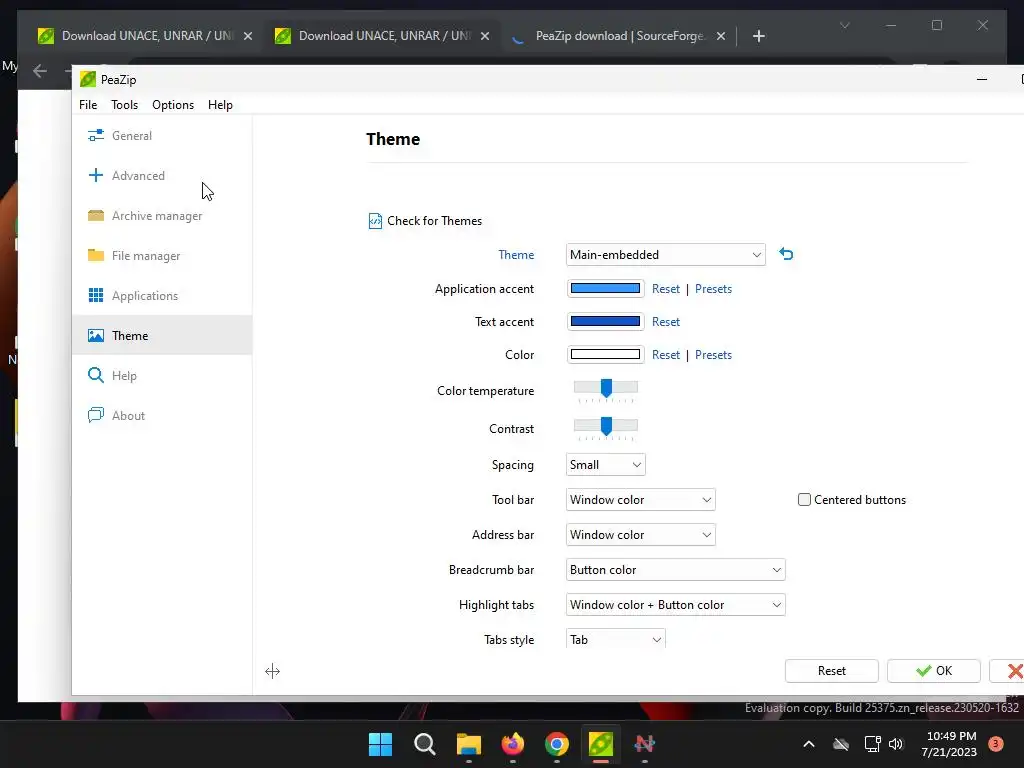Open the Address bar color dropdown

click(641, 535)
